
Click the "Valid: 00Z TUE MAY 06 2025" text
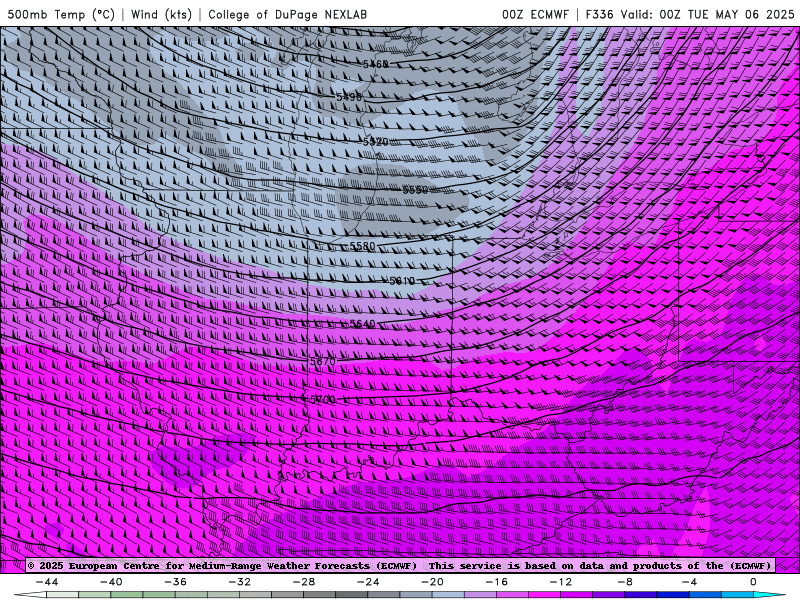pyautogui.click(x=707, y=14)
